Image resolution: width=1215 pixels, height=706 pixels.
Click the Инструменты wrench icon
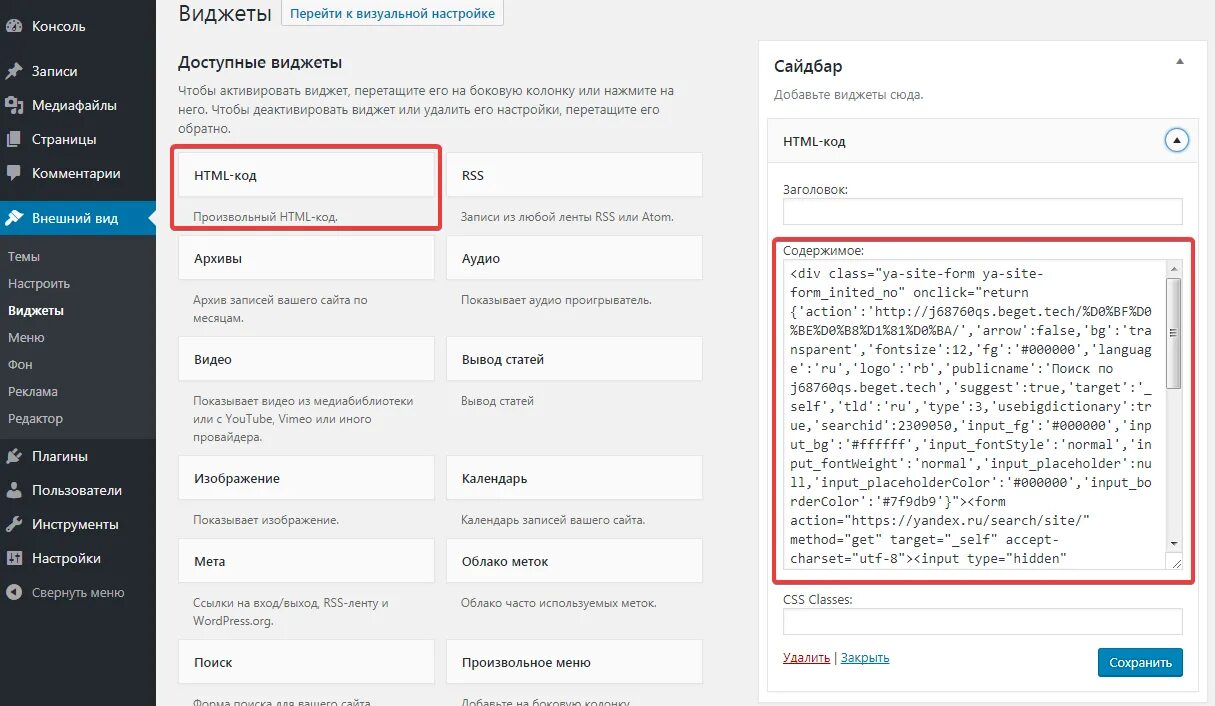pos(14,524)
